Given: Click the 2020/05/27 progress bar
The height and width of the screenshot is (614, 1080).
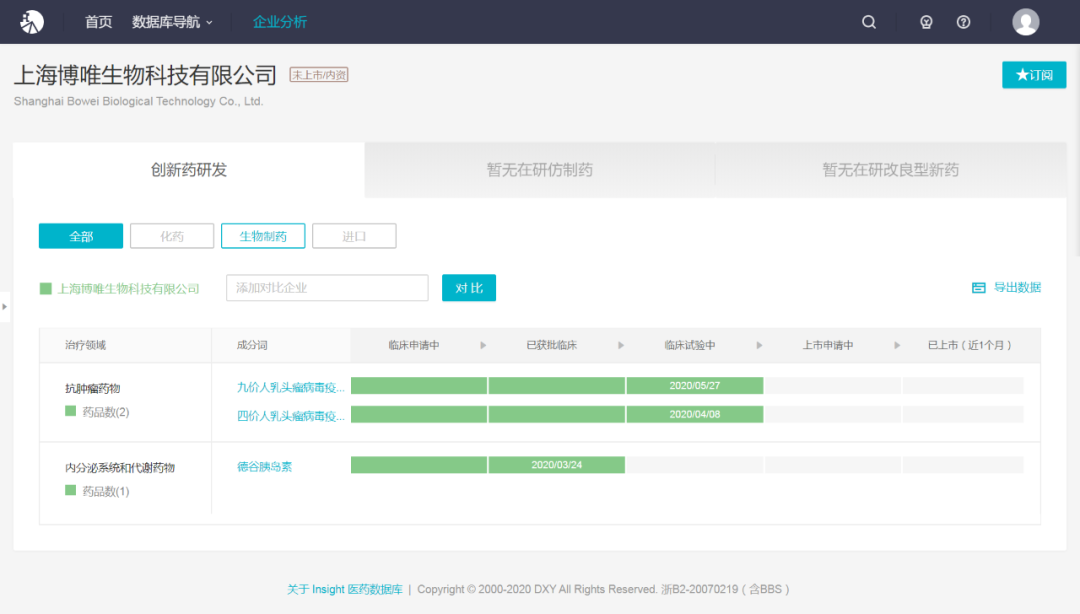Looking at the screenshot, I should tap(694, 386).
